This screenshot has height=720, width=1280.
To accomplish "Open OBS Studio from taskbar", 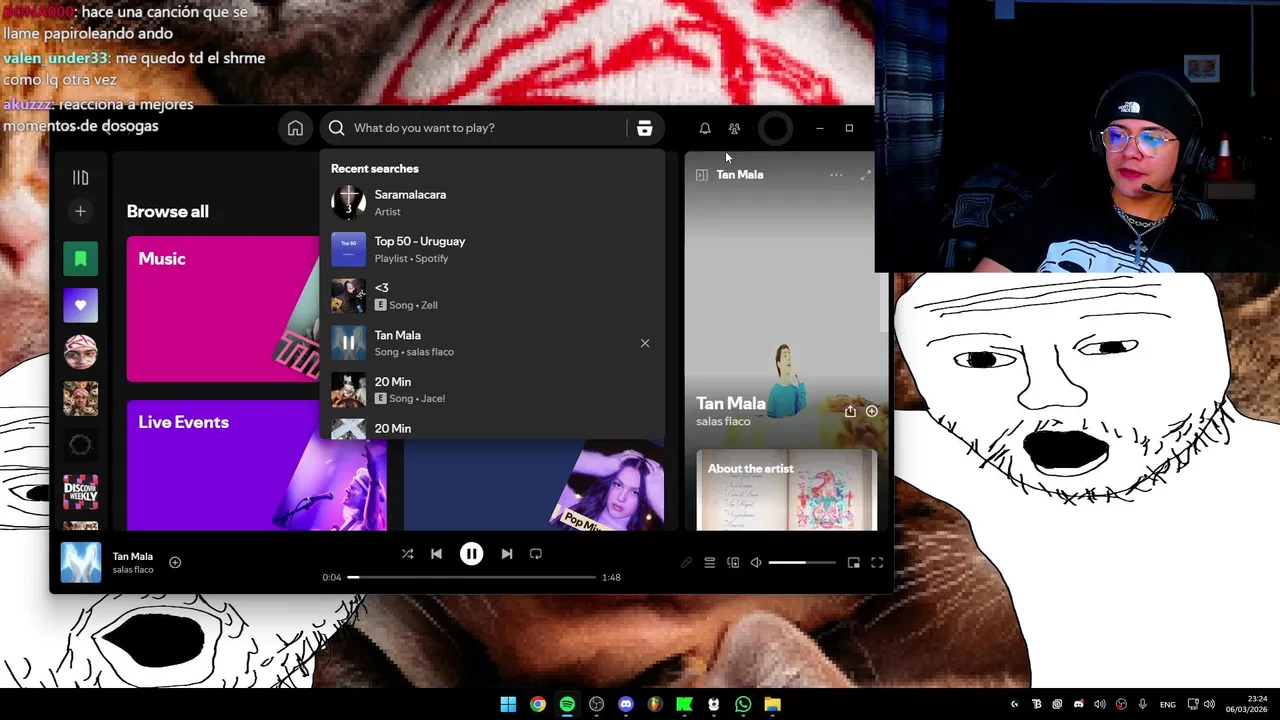I will (597, 704).
